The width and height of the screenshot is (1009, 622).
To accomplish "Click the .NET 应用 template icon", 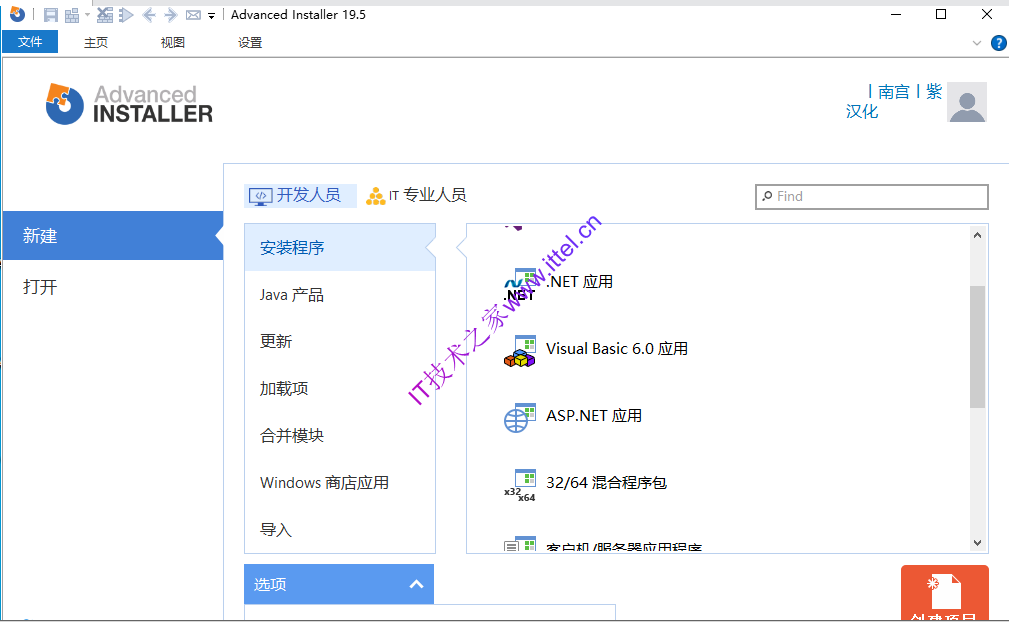I will point(520,284).
